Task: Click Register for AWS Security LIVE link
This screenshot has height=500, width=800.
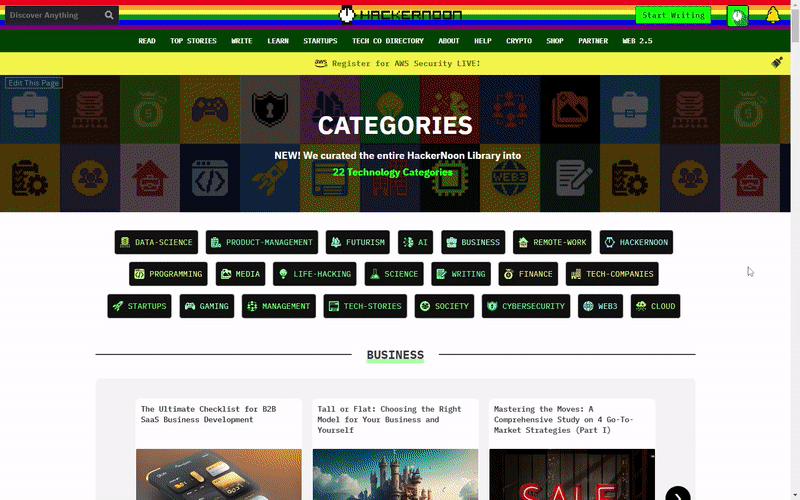Action: [406, 63]
